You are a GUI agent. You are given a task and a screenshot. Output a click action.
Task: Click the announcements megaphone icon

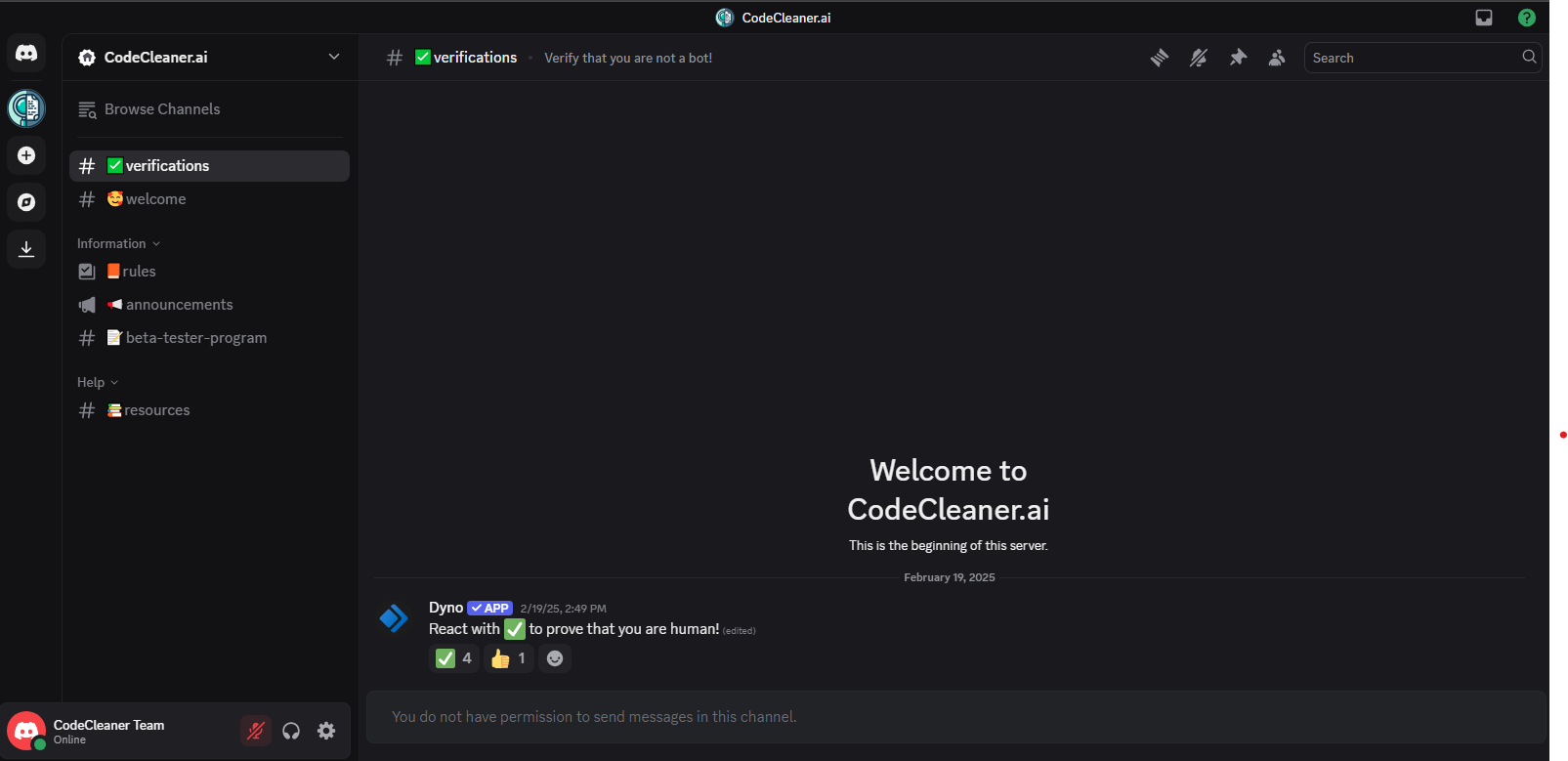(87, 305)
